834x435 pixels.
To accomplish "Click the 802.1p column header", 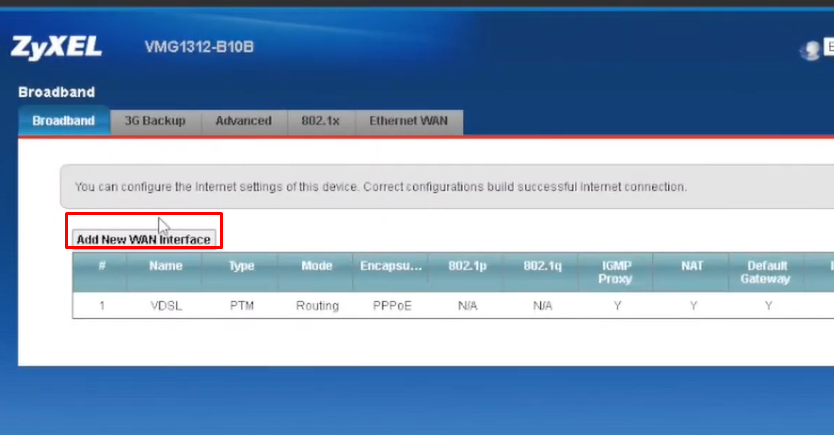I will [x=466, y=267].
